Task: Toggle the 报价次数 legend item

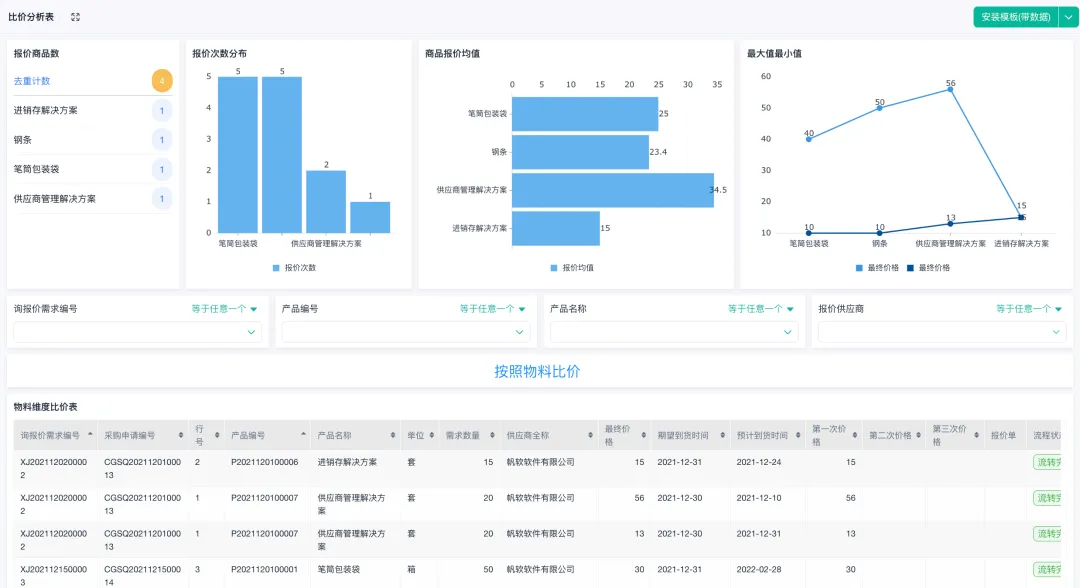Action: [295, 268]
